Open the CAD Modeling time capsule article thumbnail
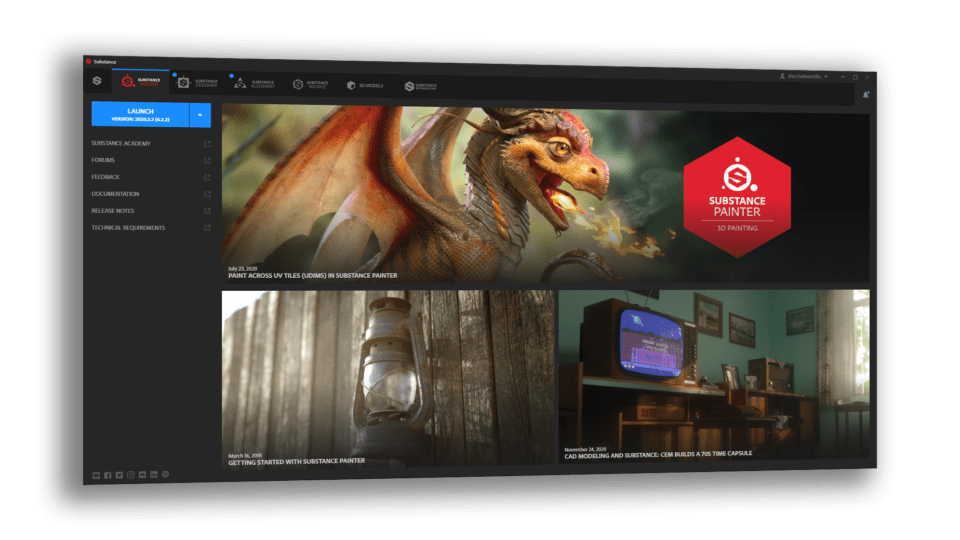Image resolution: width=960 pixels, height=540 pixels. pos(714,375)
